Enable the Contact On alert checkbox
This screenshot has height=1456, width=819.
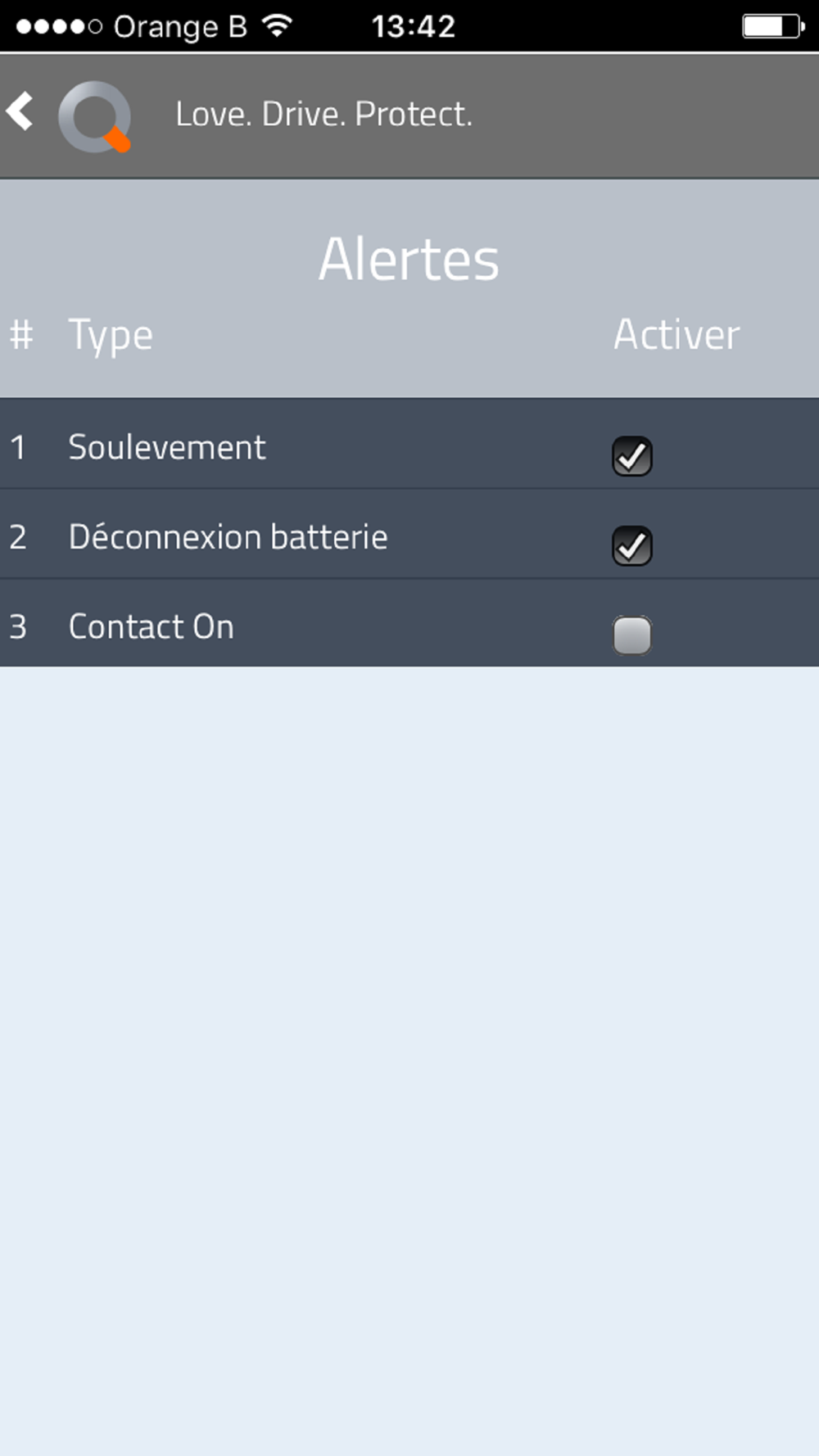pyautogui.click(x=632, y=635)
